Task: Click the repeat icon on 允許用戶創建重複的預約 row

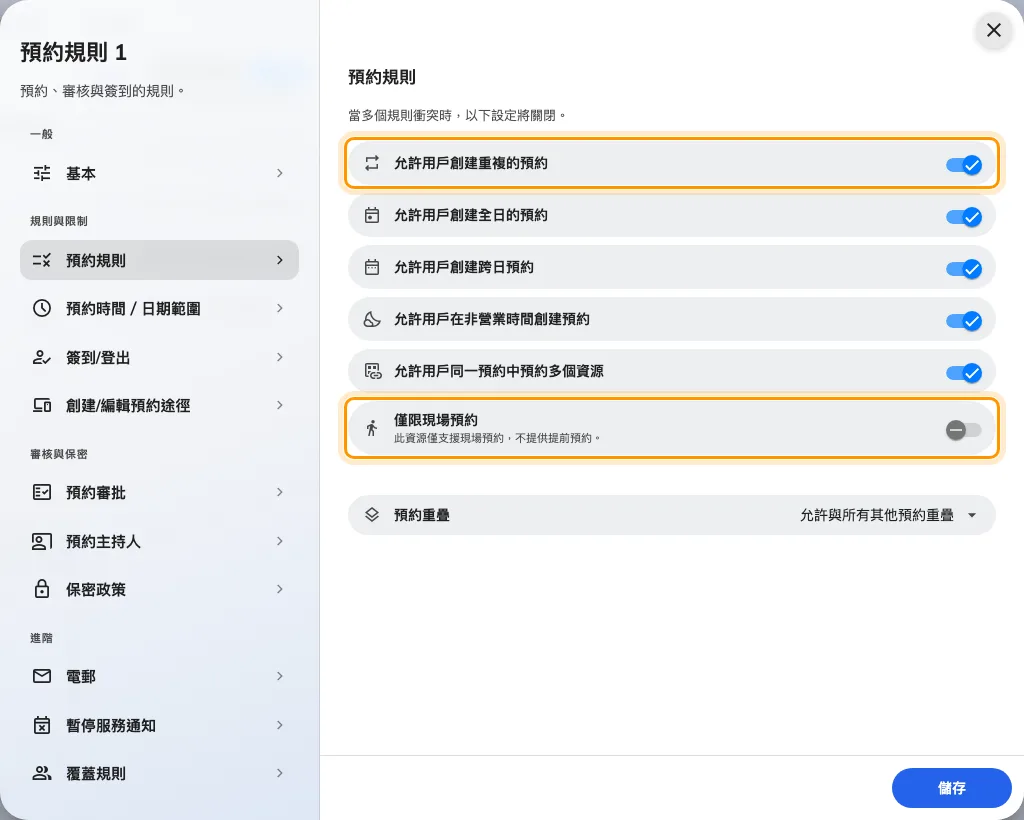Action: [x=372, y=163]
